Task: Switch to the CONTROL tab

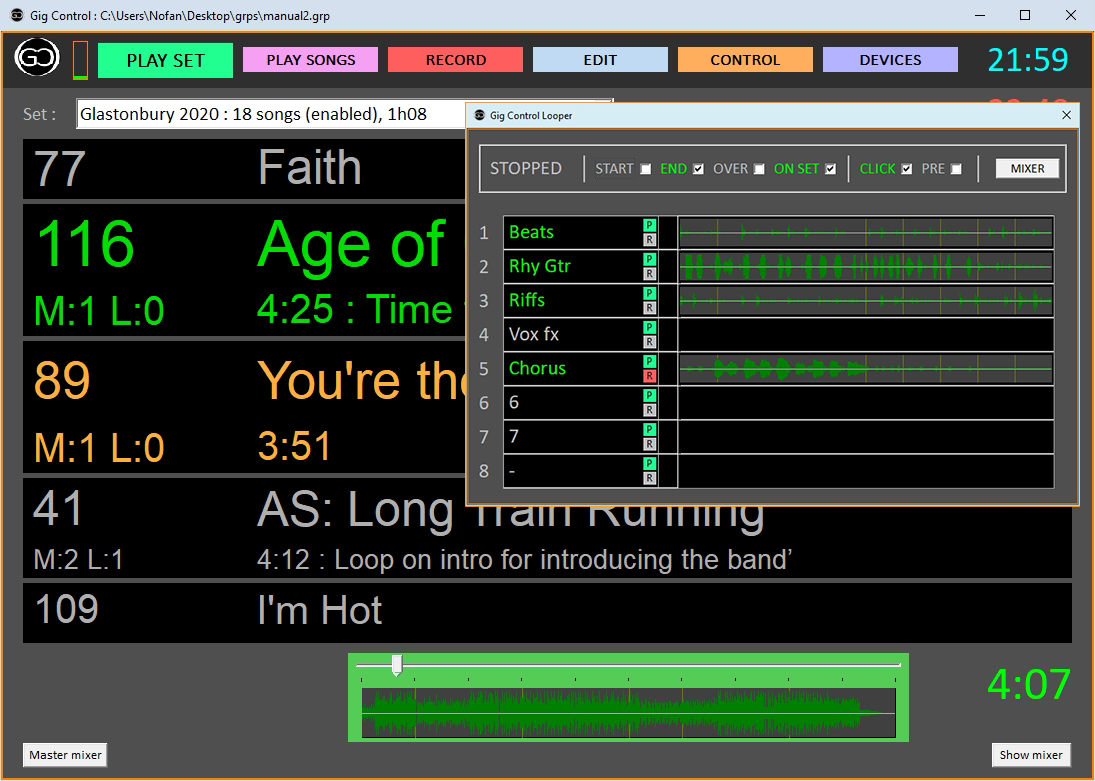Action: click(745, 60)
